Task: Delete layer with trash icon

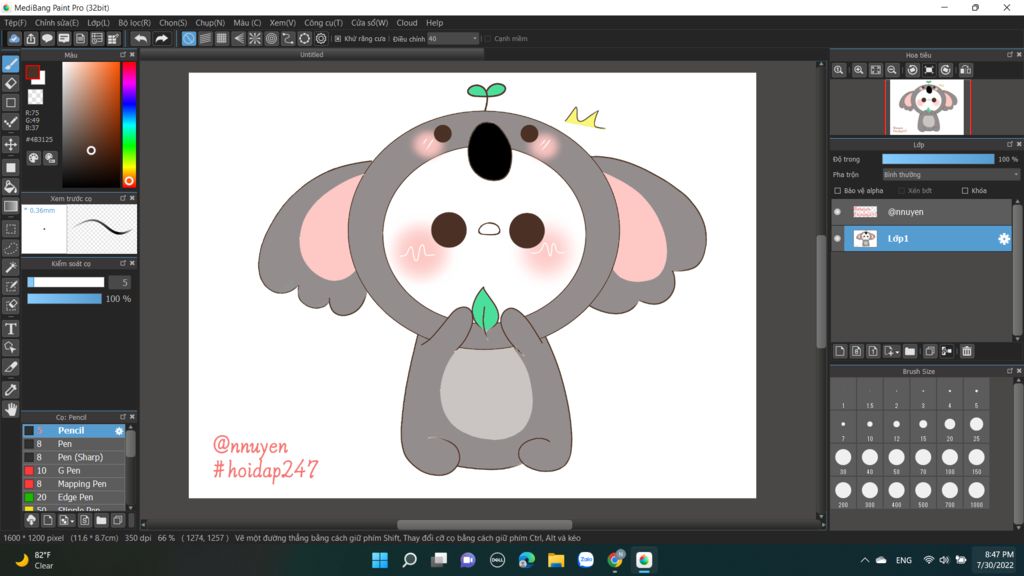Action: (967, 351)
